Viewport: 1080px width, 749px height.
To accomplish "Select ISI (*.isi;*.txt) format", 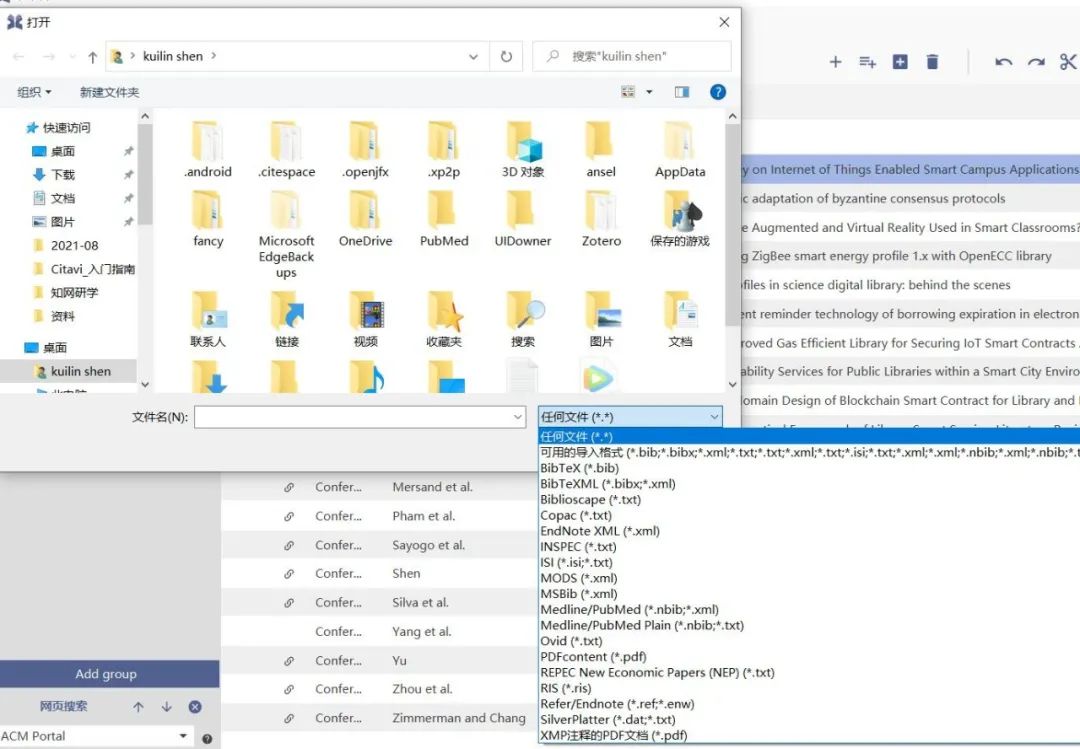I will pos(577,562).
